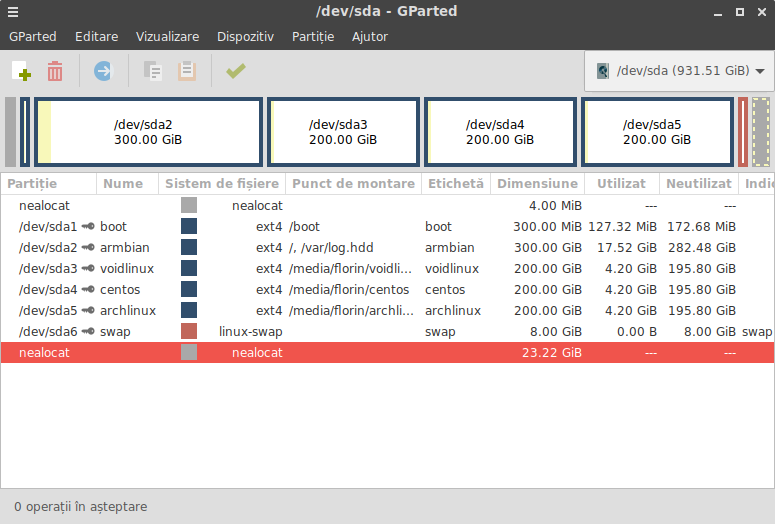Click the Copy partition toolbar icon
The width and height of the screenshot is (775, 524).
(153, 71)
